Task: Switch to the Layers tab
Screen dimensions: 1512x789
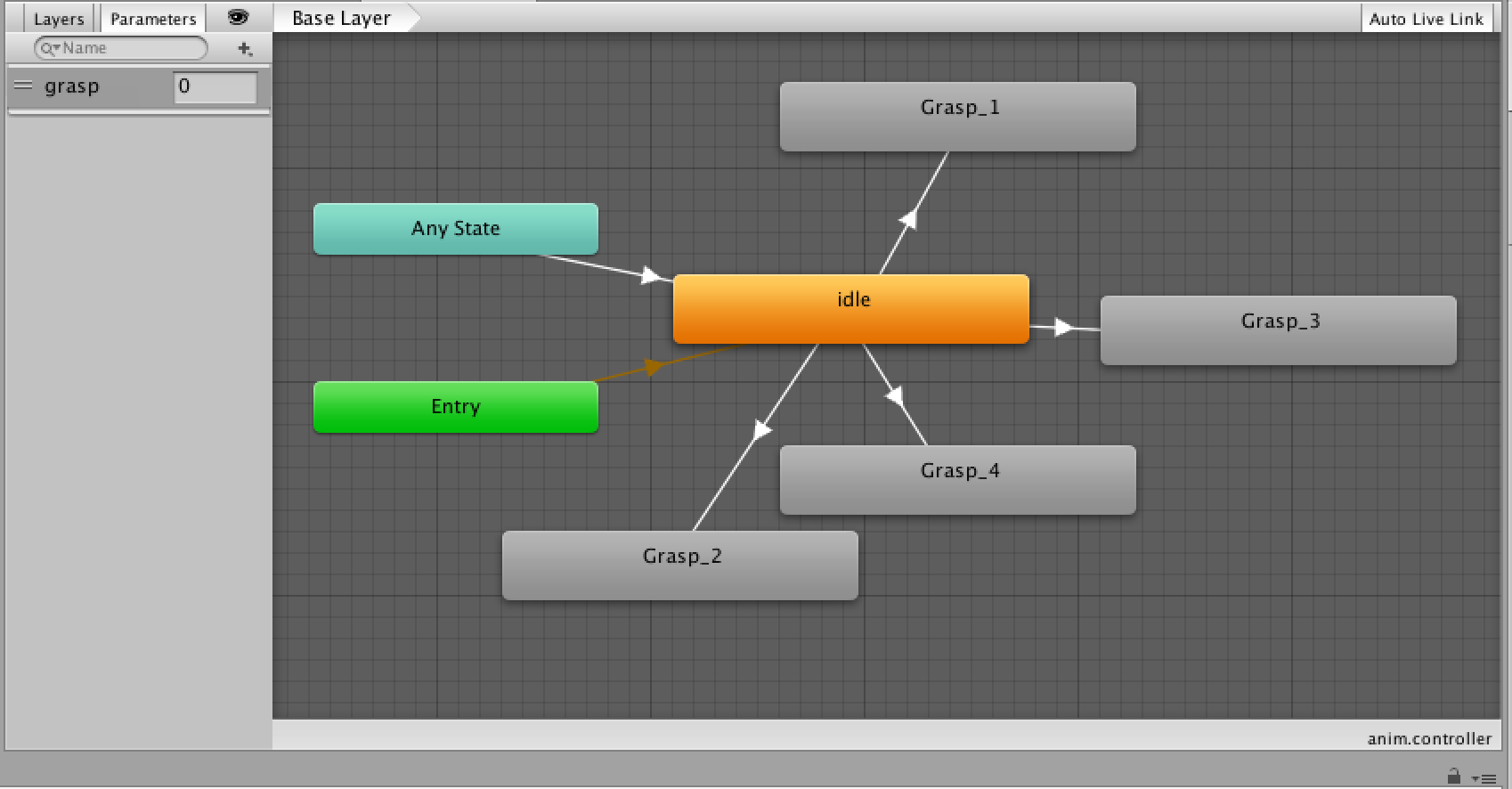Action: pos(58,19)
